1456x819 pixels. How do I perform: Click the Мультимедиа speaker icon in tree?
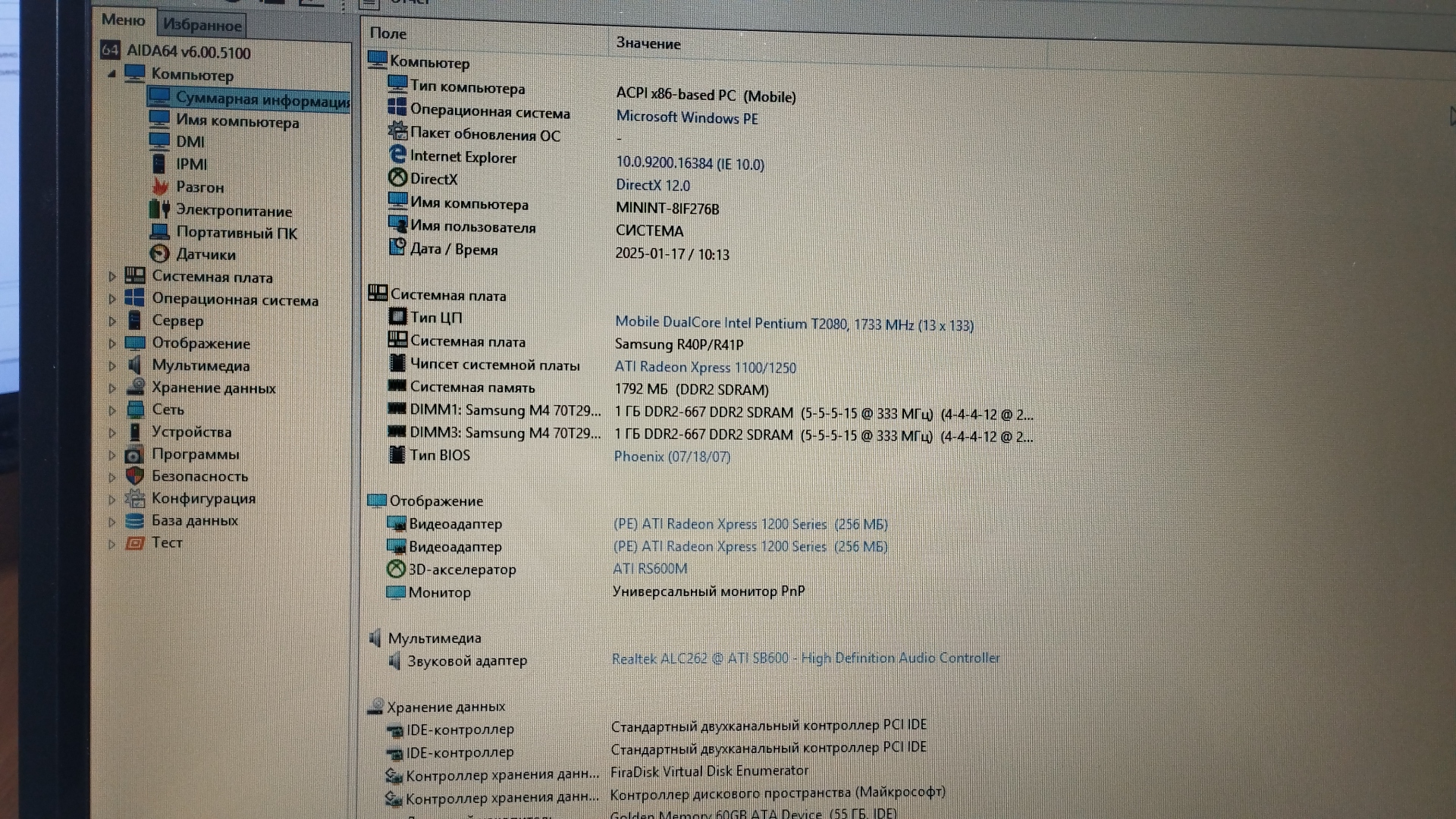coord(135,365)
